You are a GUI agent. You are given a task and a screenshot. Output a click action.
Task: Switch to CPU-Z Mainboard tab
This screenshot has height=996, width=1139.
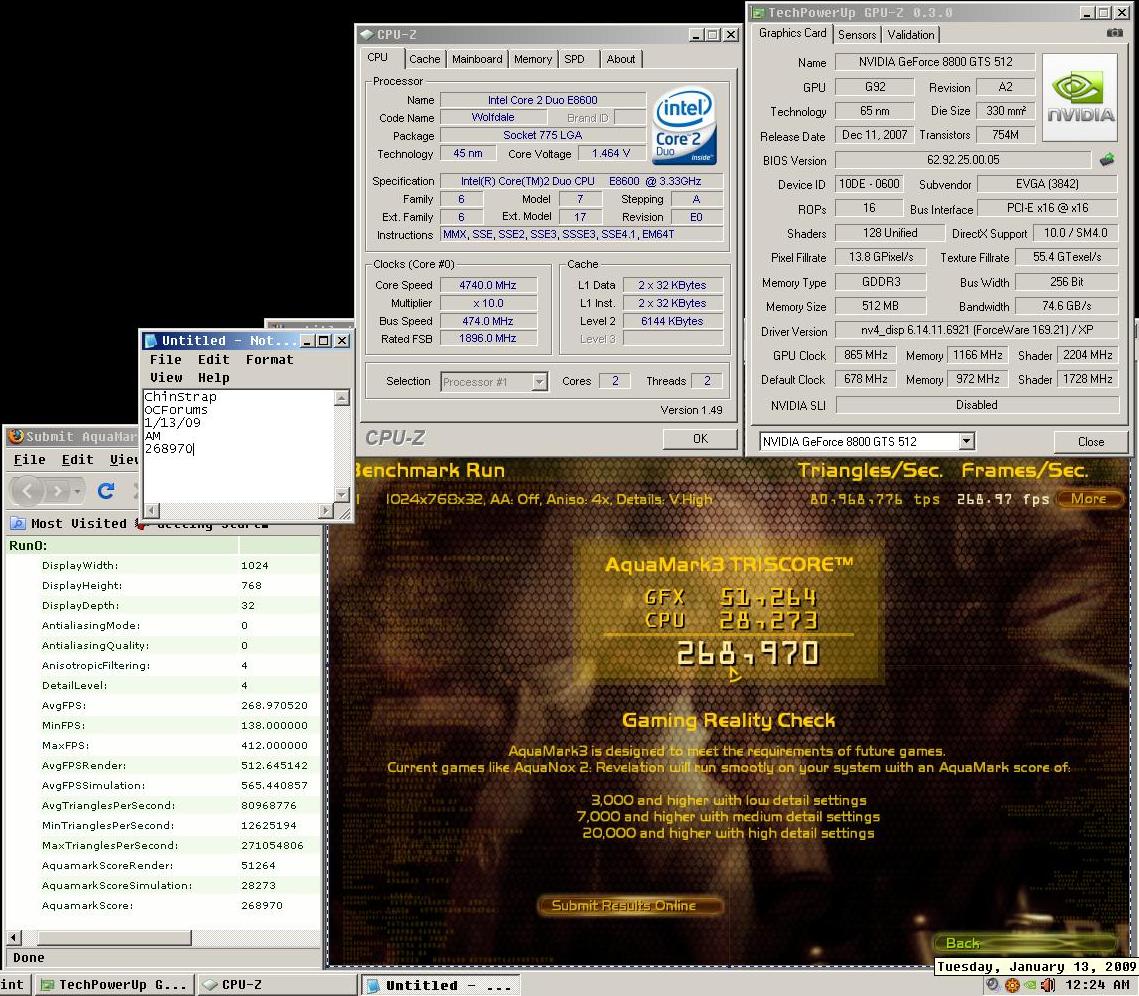477,59
